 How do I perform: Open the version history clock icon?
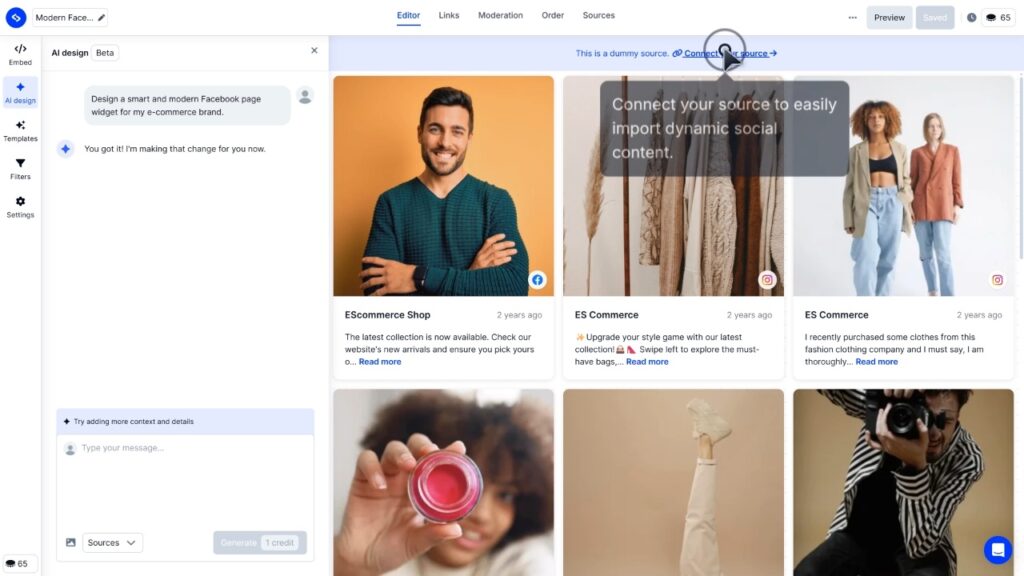tap(970, 17)
